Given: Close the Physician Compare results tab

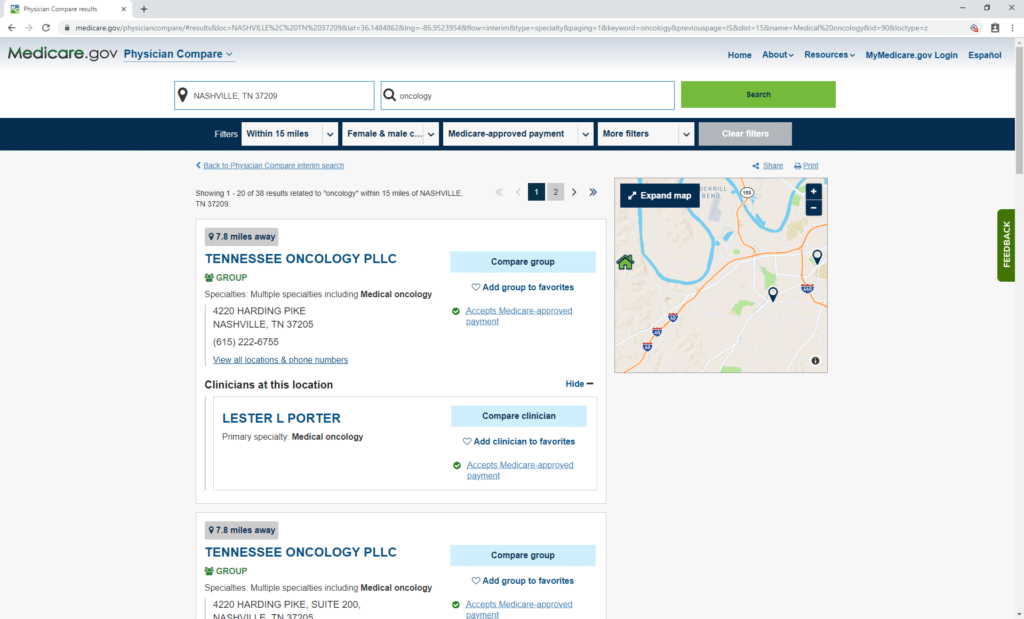Looking at the screenshot, I should (123, 9).
